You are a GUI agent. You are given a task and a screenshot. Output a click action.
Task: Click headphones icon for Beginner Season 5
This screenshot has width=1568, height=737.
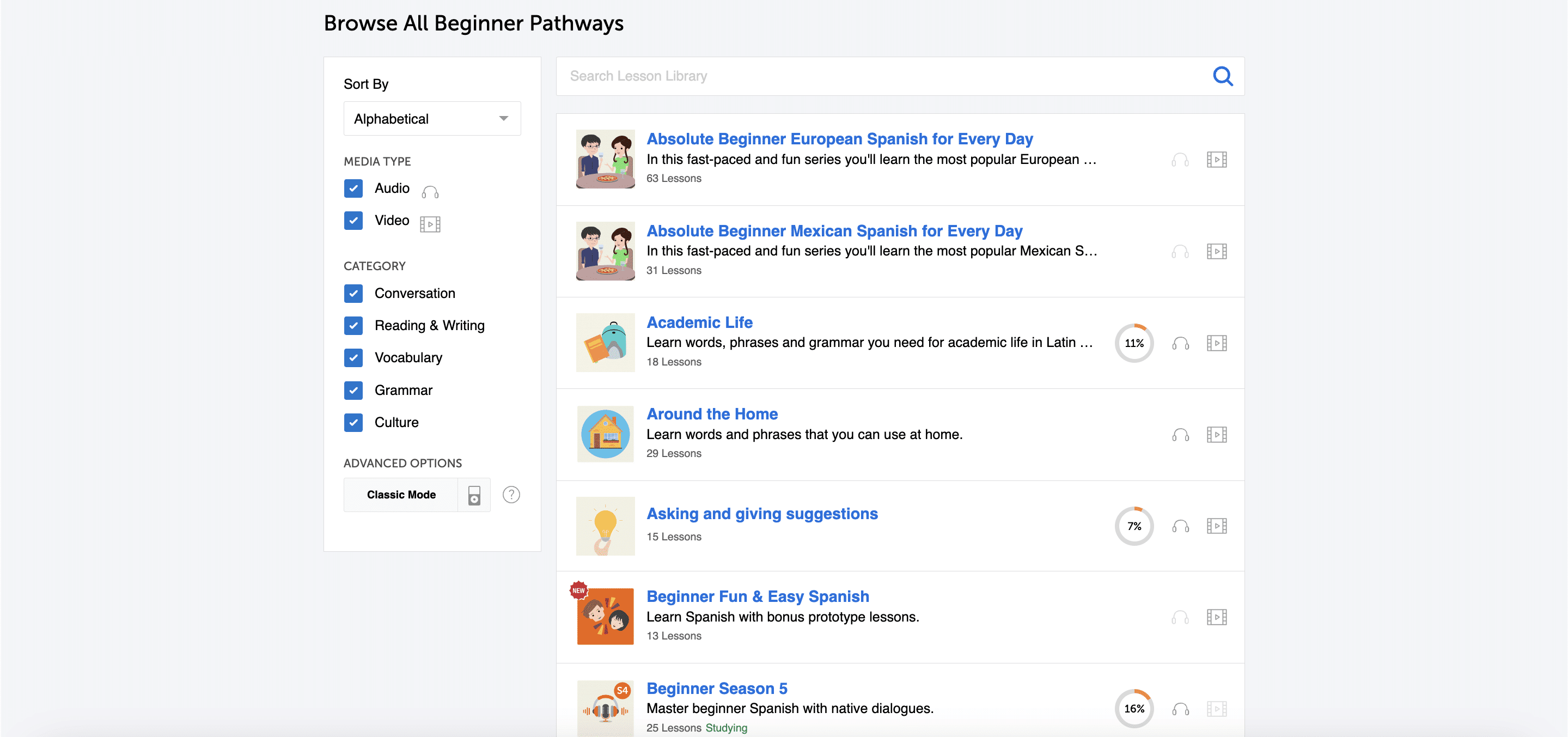coord(1180,709)
